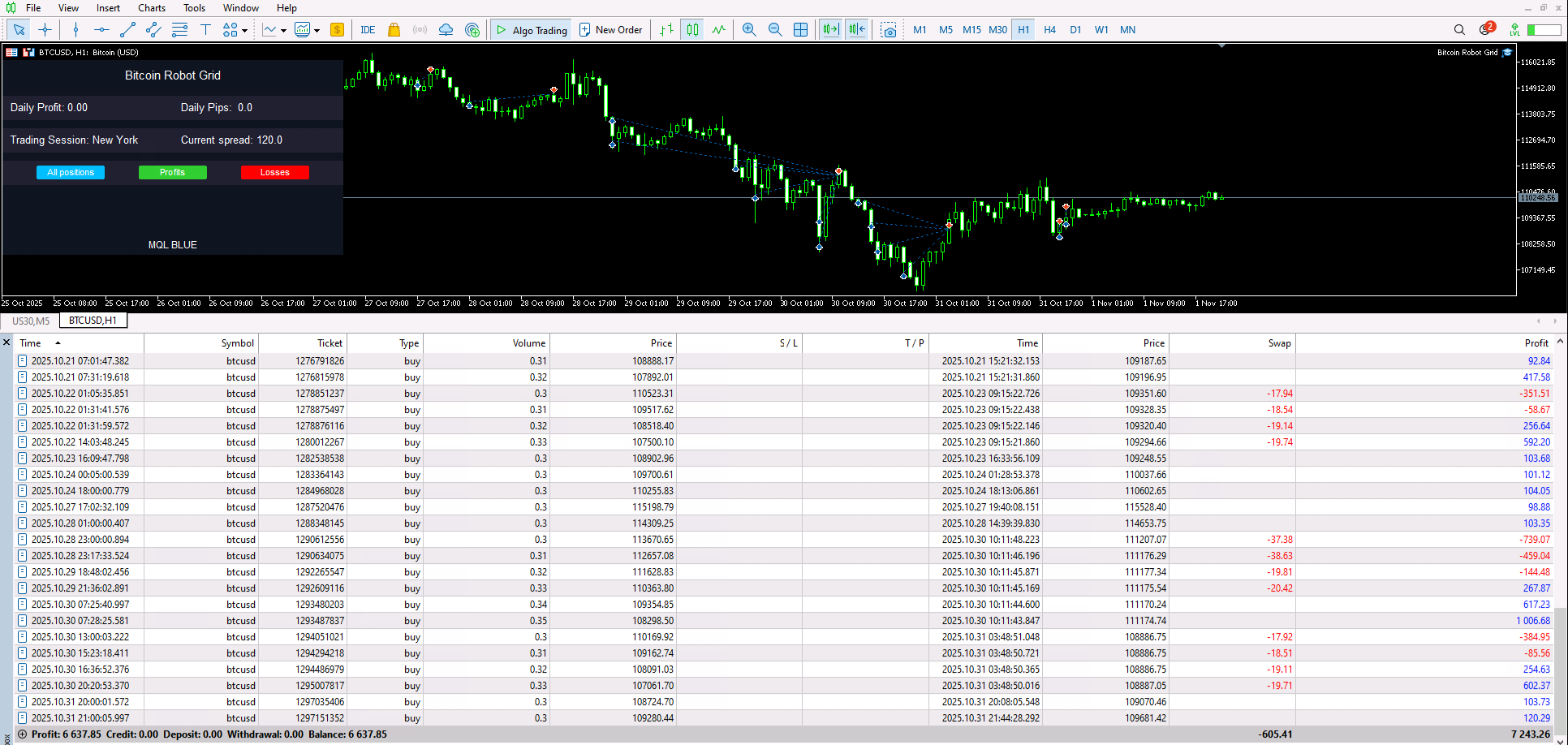The width and height of the screenshot is (1568, 745).
Task: Switch to M5 timeframe
Action: pyautogui.click(x=946, y=30)
